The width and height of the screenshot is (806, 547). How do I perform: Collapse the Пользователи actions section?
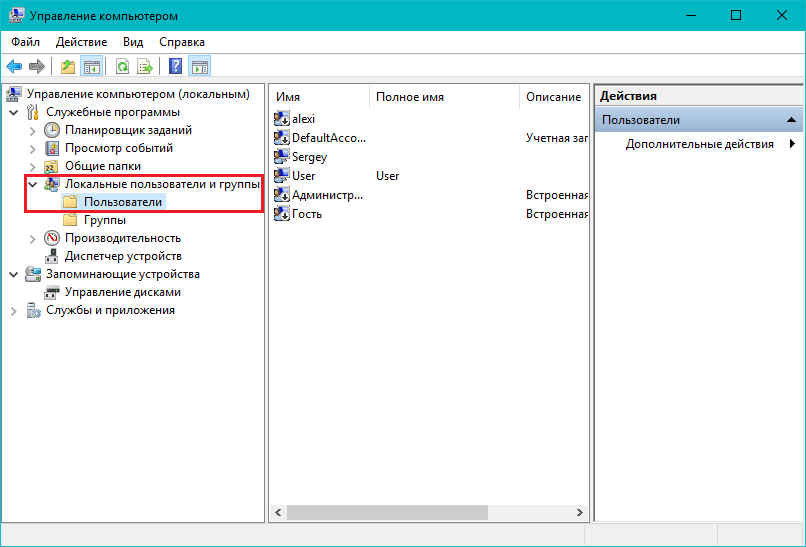[791, 120]
